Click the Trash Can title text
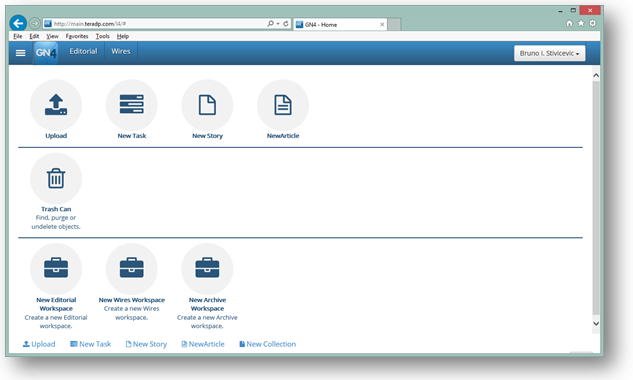This screenshot has width=633, height=380. (x=56, y=209)
